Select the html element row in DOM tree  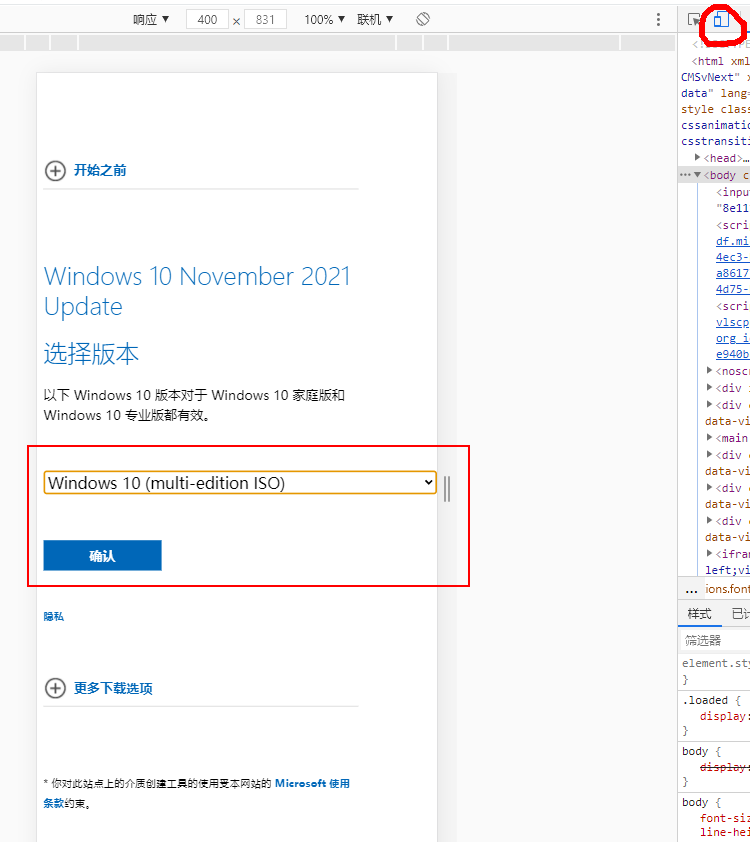(720, 61)
